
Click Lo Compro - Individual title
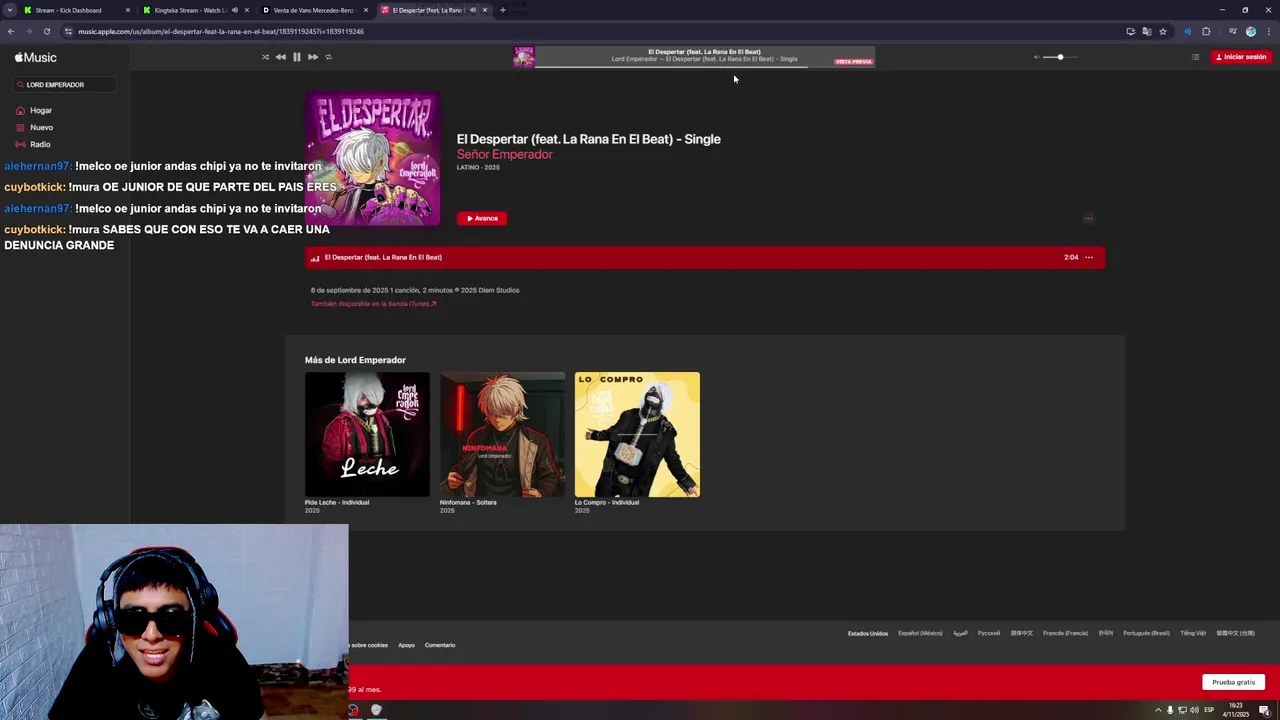607,502
